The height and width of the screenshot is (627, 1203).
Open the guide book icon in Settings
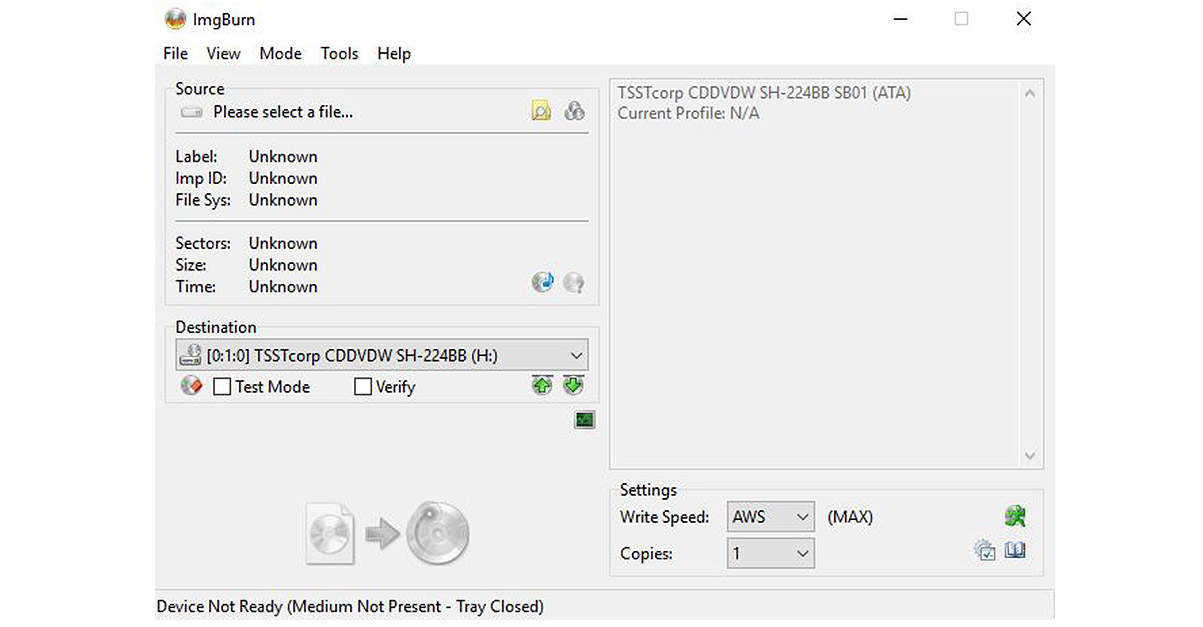[x=1014, y=550]
